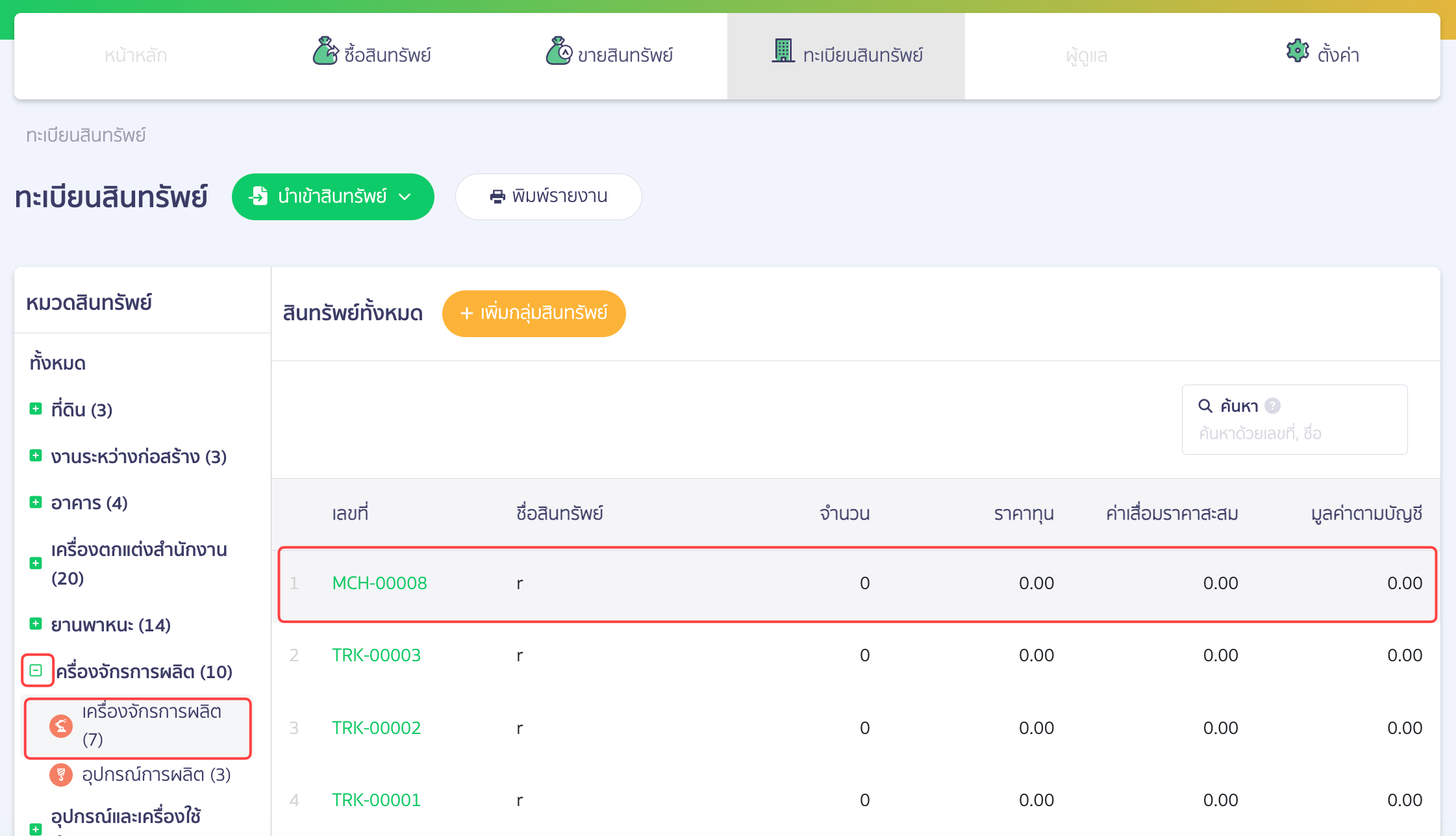
Task: Click the building icon for asset register
Action: pyautogui.click(x=783, y=50)
